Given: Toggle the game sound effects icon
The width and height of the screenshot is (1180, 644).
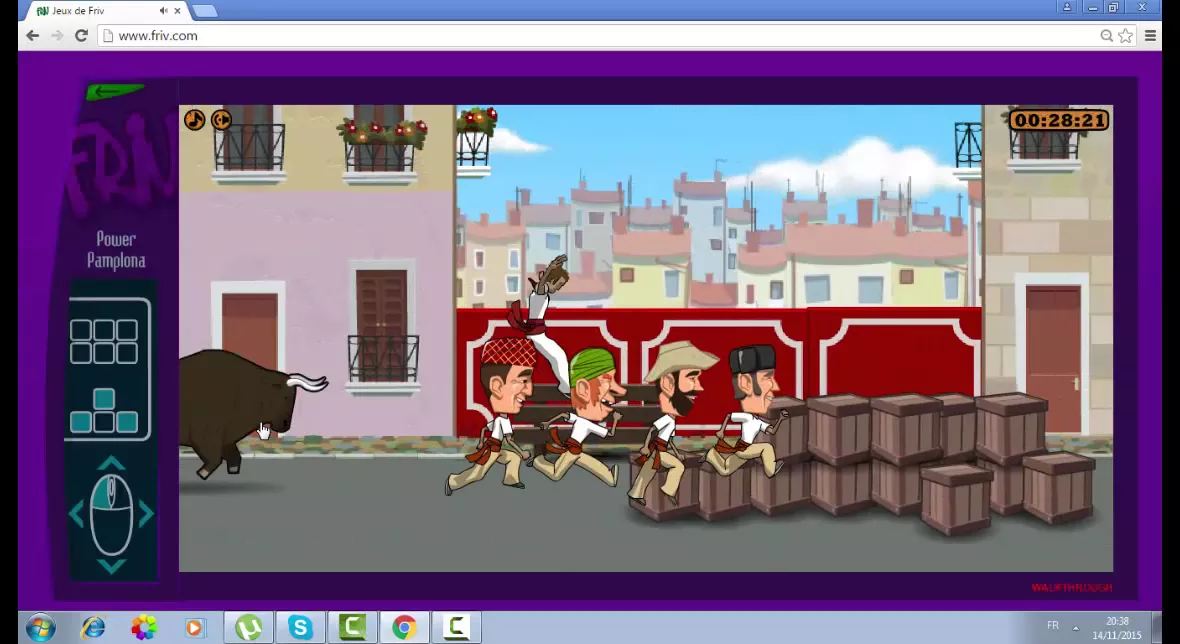Looking at the screenshot, I should [221, 120].
